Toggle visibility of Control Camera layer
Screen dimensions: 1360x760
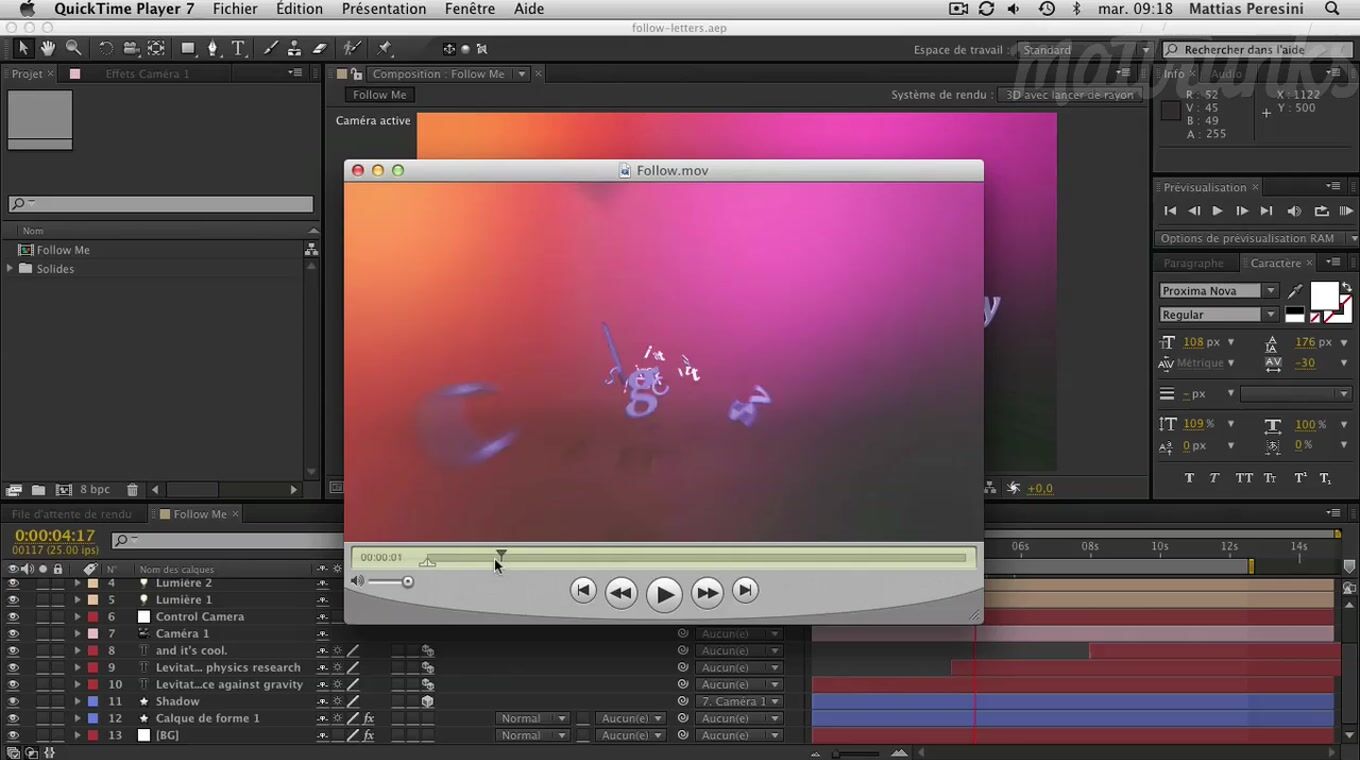tap(13, 617)
